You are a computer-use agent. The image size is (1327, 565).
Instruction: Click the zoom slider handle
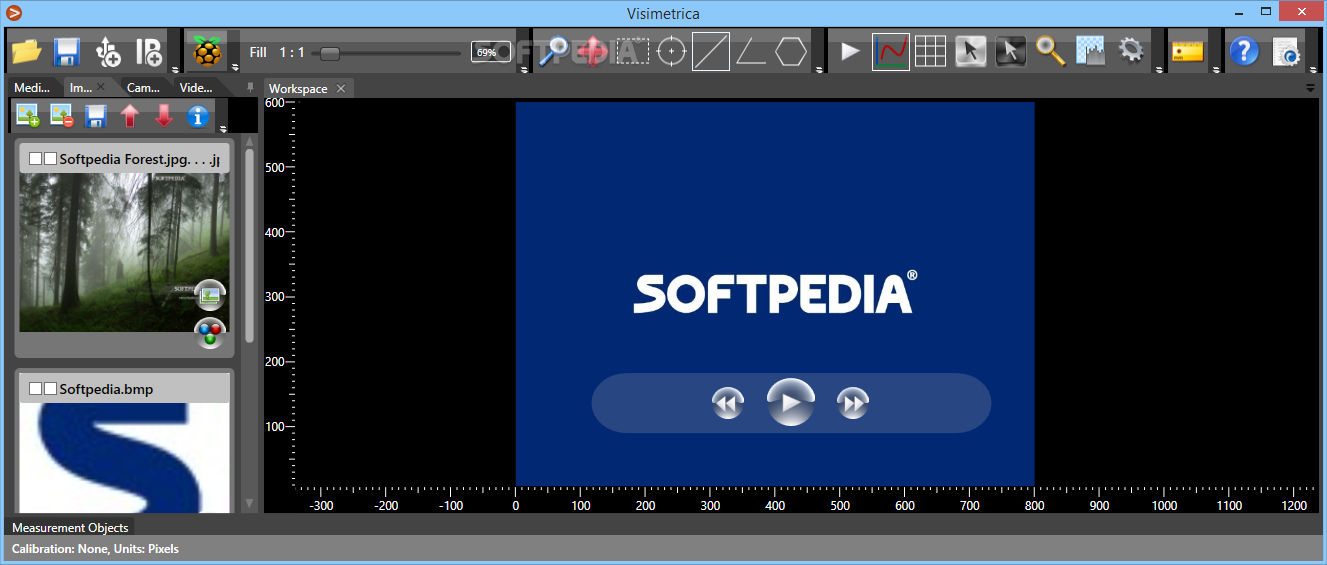point(329,52)
